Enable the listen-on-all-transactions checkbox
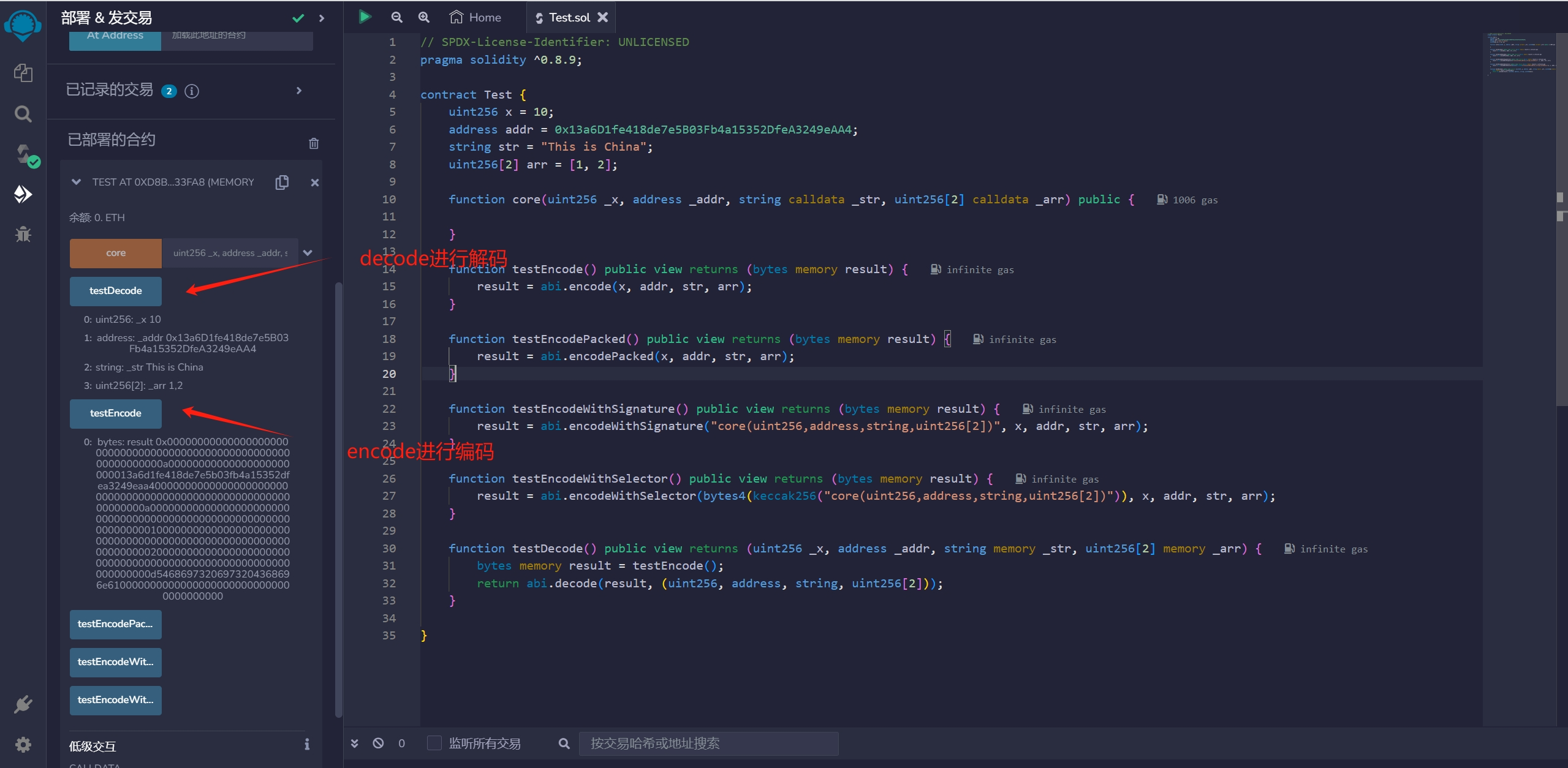This screenshot has height=768, width=1568. [434, 743]
